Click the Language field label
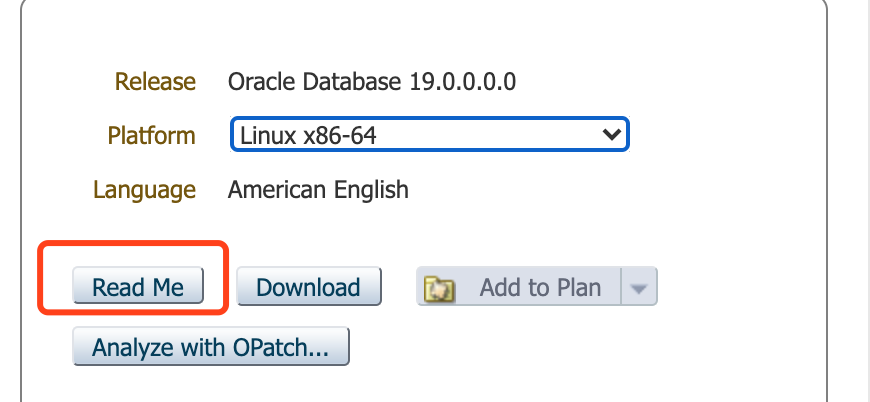Image resolution: width=870 pixels, height=402 pixels. (x=144, y=189)
